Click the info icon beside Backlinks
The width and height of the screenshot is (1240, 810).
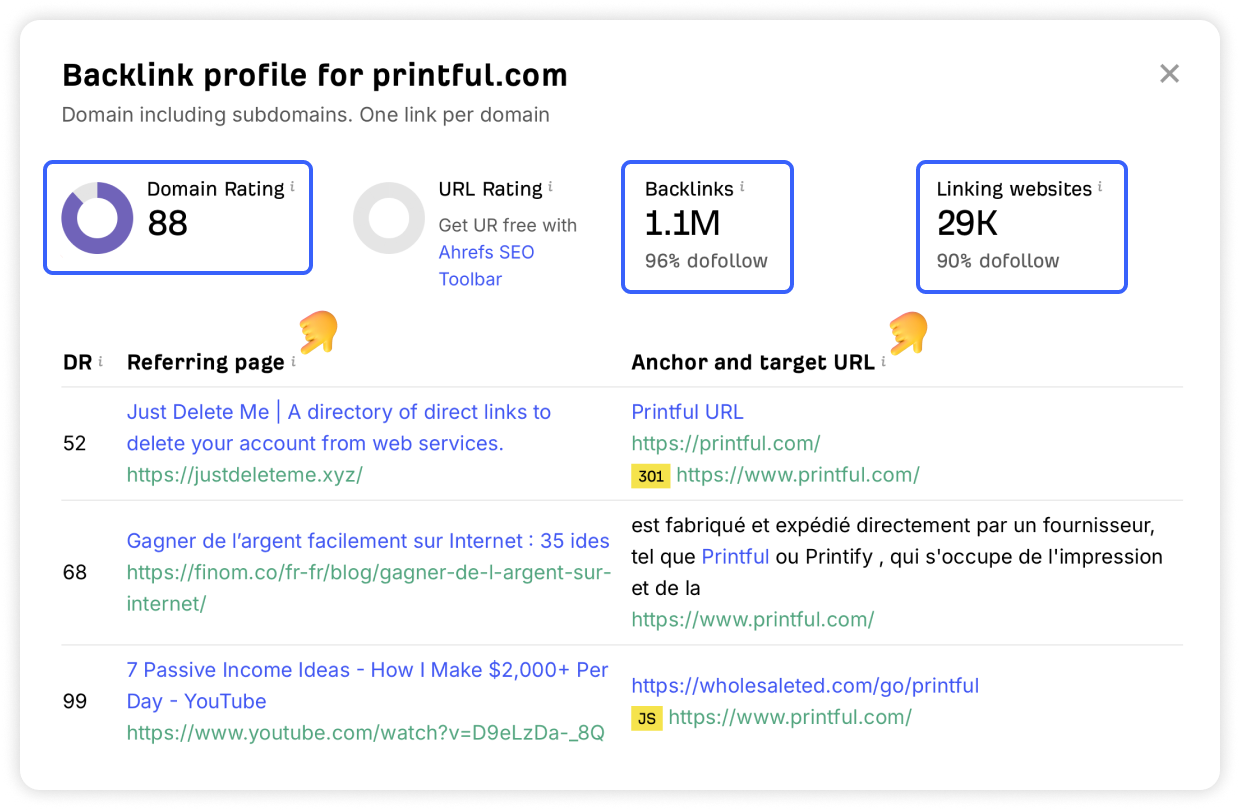pos(742,186)
